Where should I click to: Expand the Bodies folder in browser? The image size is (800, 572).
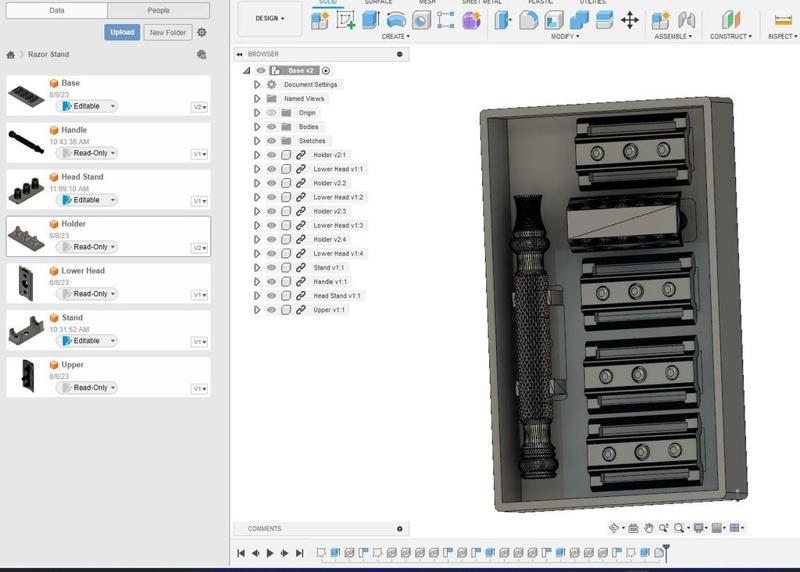257,127
